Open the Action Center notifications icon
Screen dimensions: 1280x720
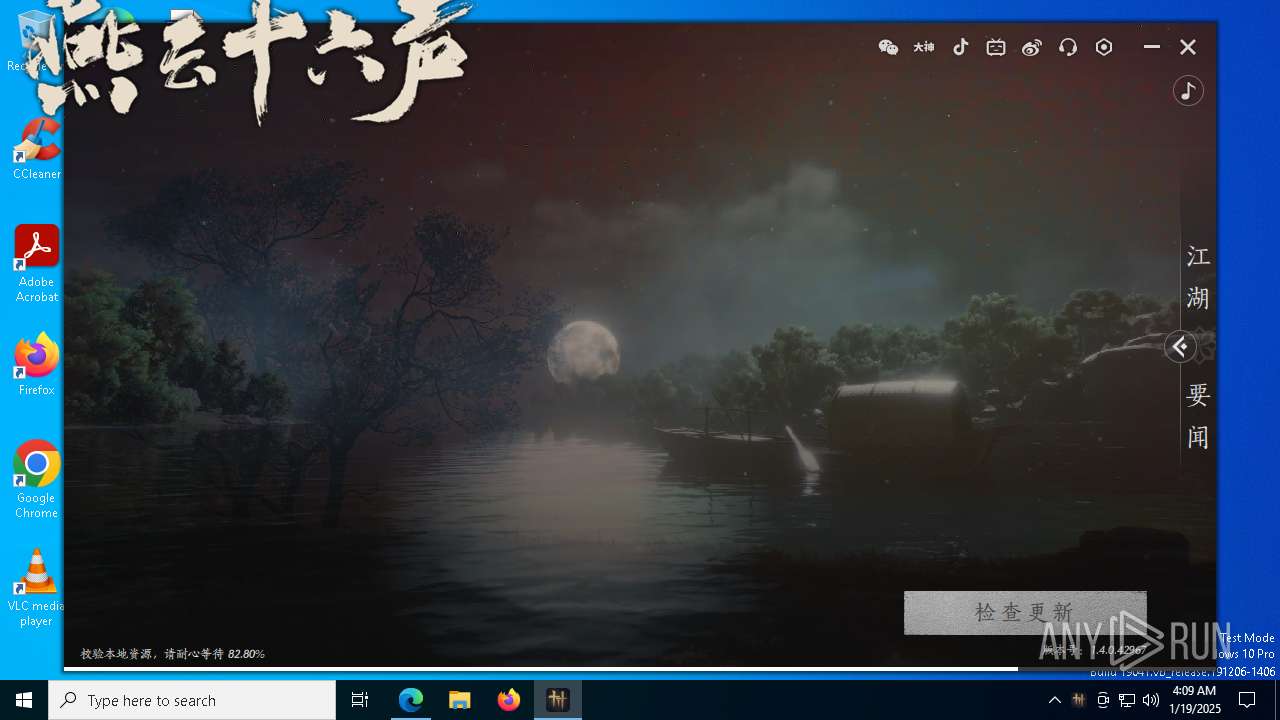(x=1247, y=700)
